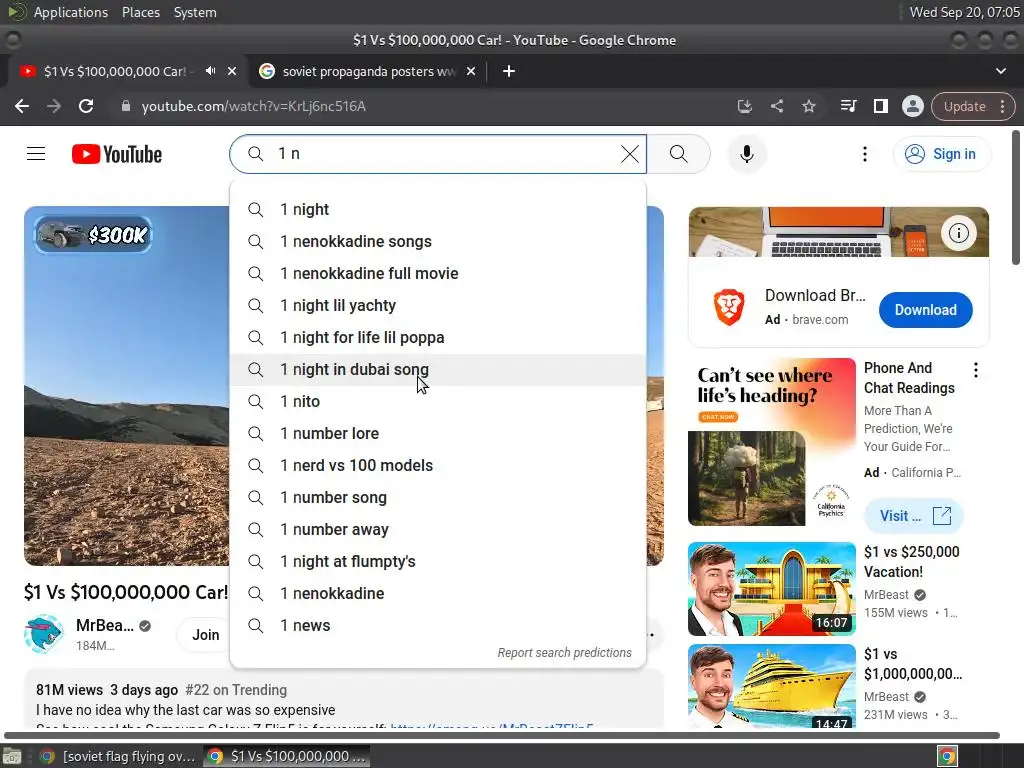Choose suggestion '1 number lore'

pos(438,434)
